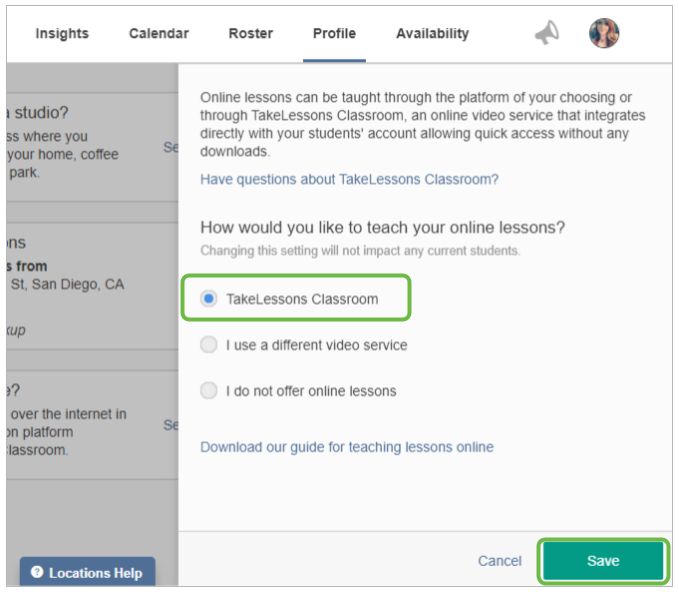
Task: Select the TakeLessons Classroom radio button
Action: [209, 299]
